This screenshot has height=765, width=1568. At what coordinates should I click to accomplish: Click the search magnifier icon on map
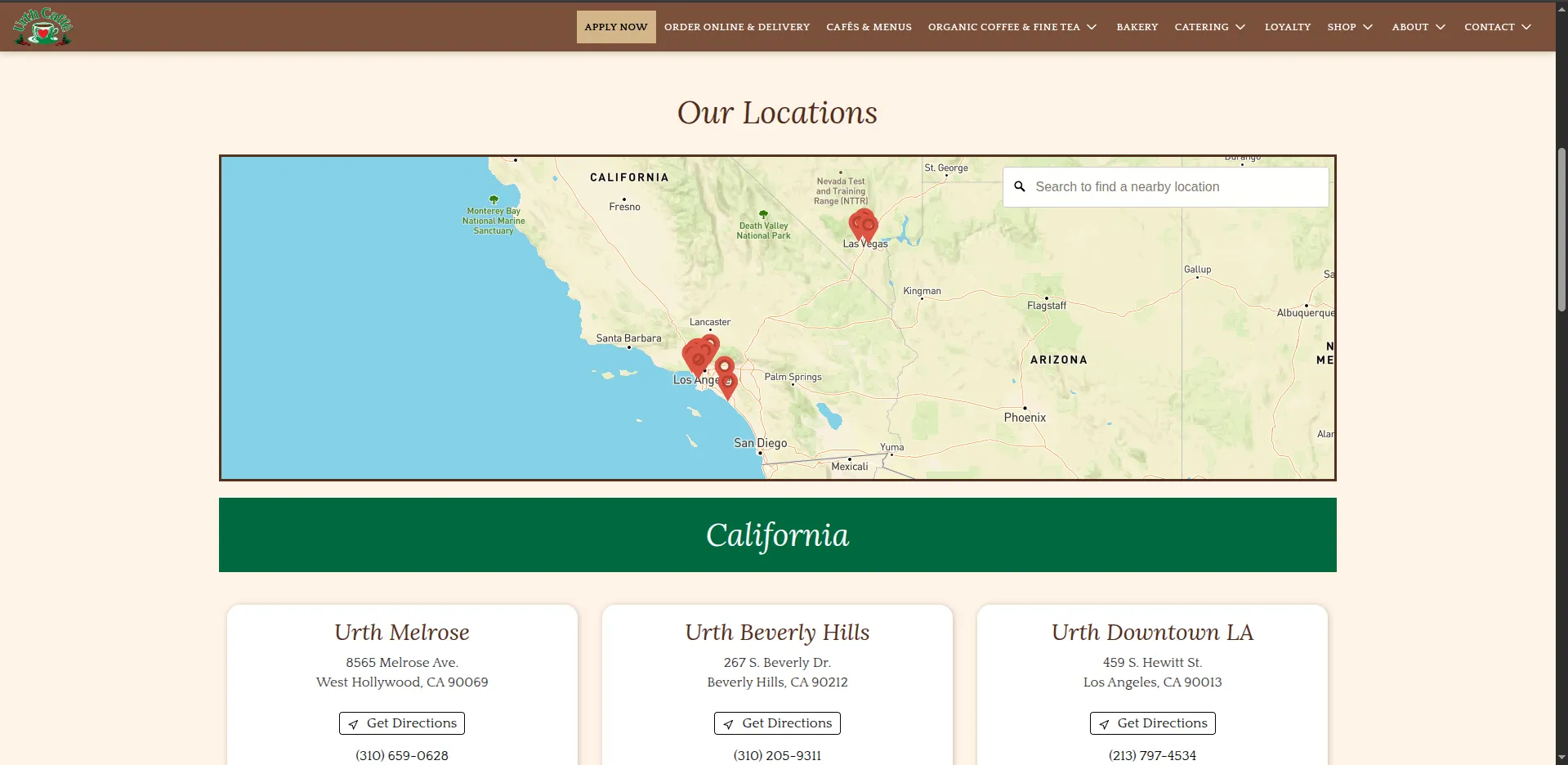(x=1020, y=187)
